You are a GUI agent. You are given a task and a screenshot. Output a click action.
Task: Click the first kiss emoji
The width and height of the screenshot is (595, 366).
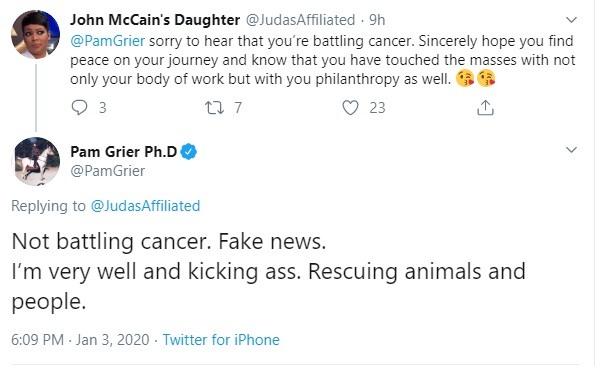(465, 79)
